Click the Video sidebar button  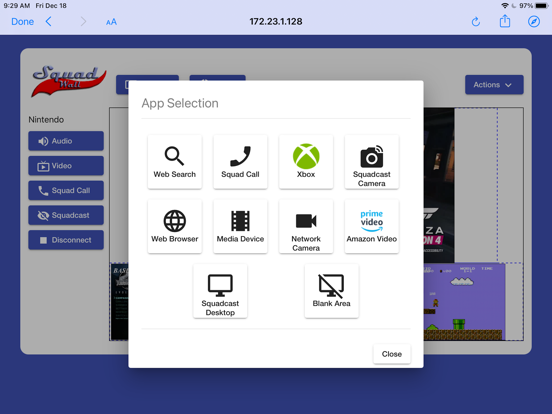click(66, 165)
